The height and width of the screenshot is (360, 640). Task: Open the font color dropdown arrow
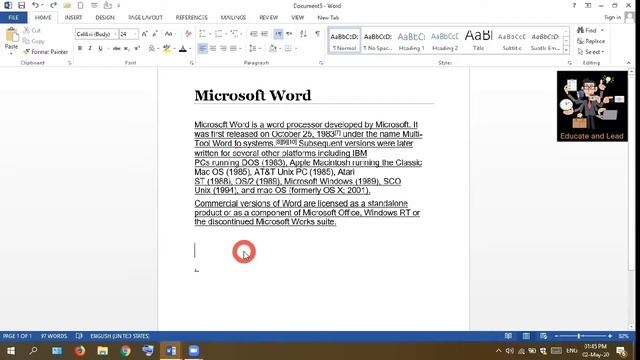(x=190, y=49)
